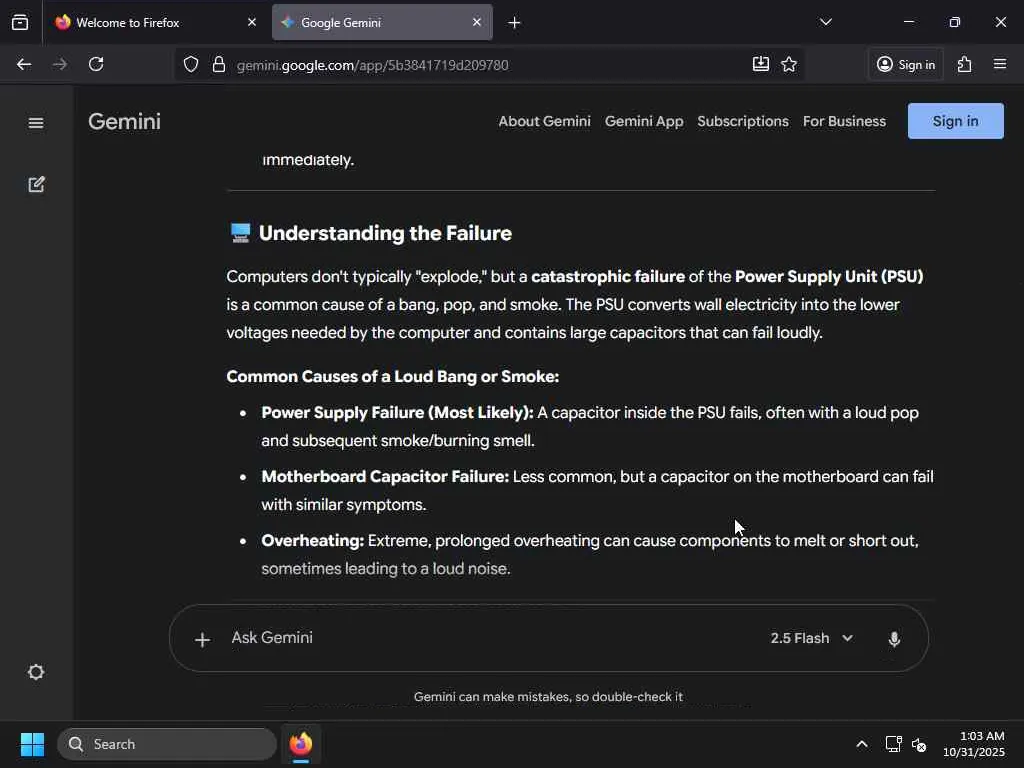This screenshot has width=1024, height=768.
Task: Start a new chat with pencil icon
Action: [x=36, y=184]
